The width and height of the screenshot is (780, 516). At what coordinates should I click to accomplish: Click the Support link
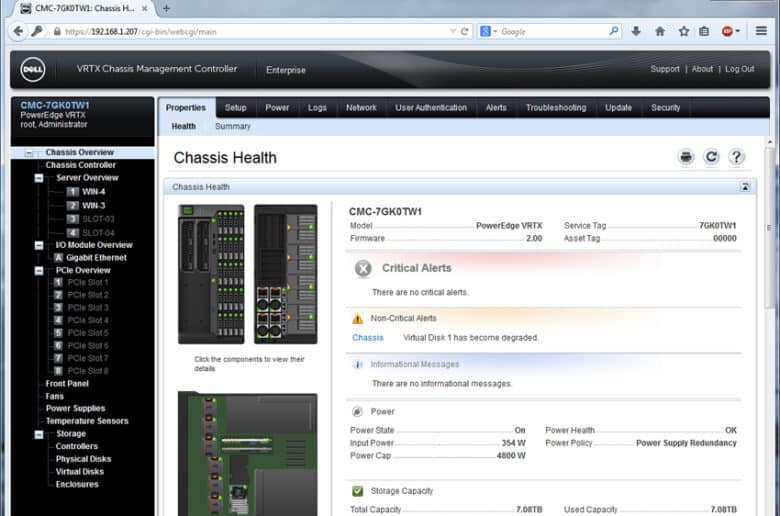point(665,69)
